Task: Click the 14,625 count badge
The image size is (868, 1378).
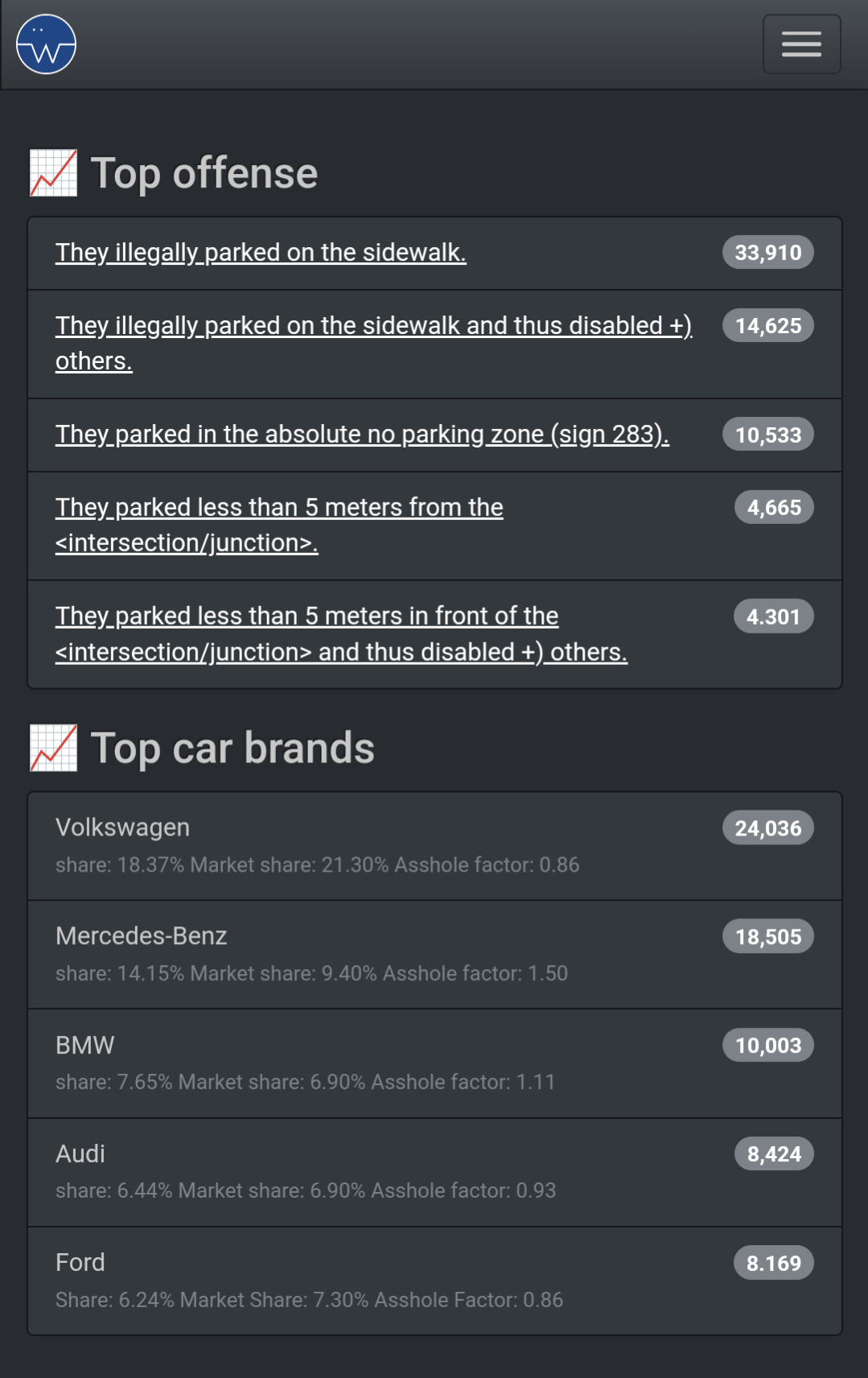Action: click(767, 326)
